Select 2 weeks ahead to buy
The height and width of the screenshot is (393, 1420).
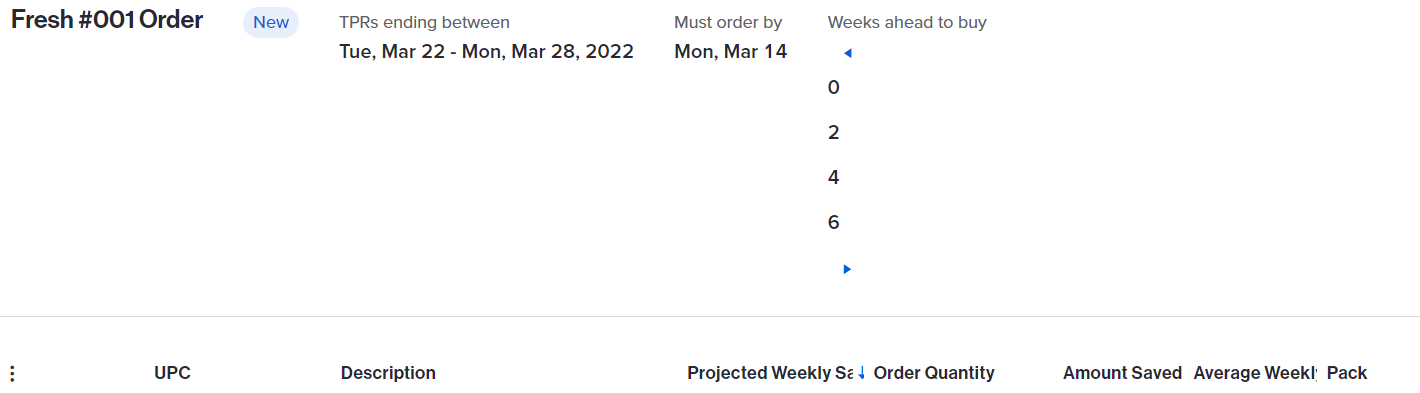(x=834, y=133)
